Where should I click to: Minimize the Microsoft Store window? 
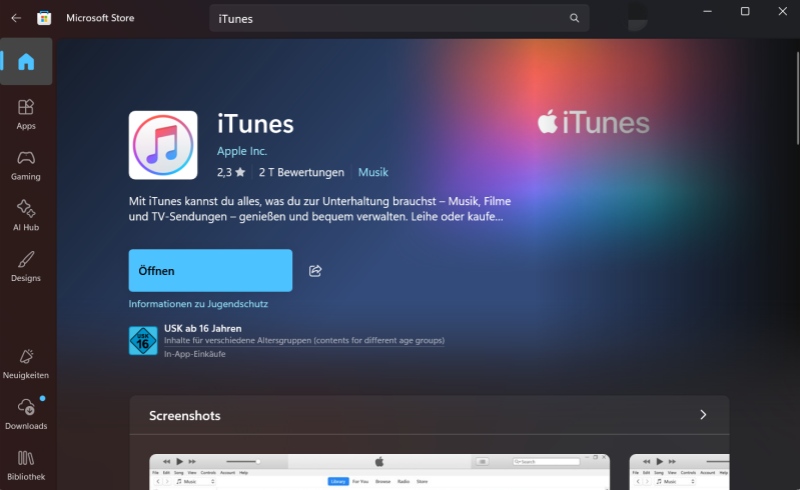[x=707, y=11]
